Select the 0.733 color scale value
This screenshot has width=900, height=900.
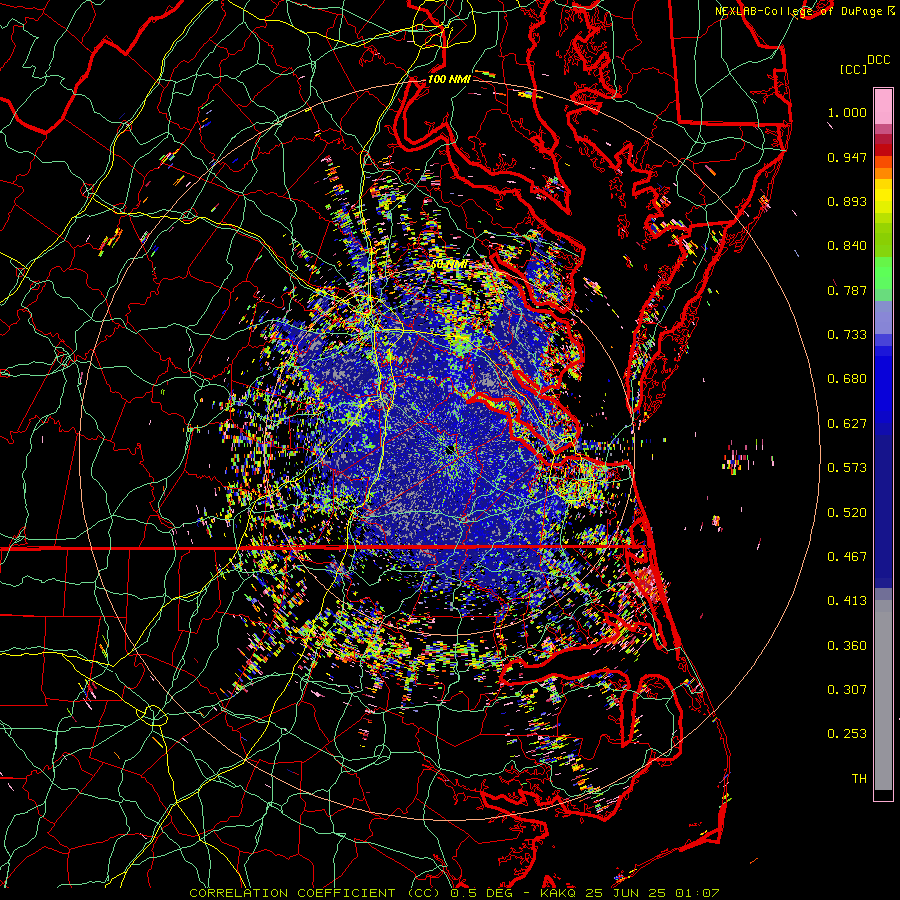(x=847, y=335)
